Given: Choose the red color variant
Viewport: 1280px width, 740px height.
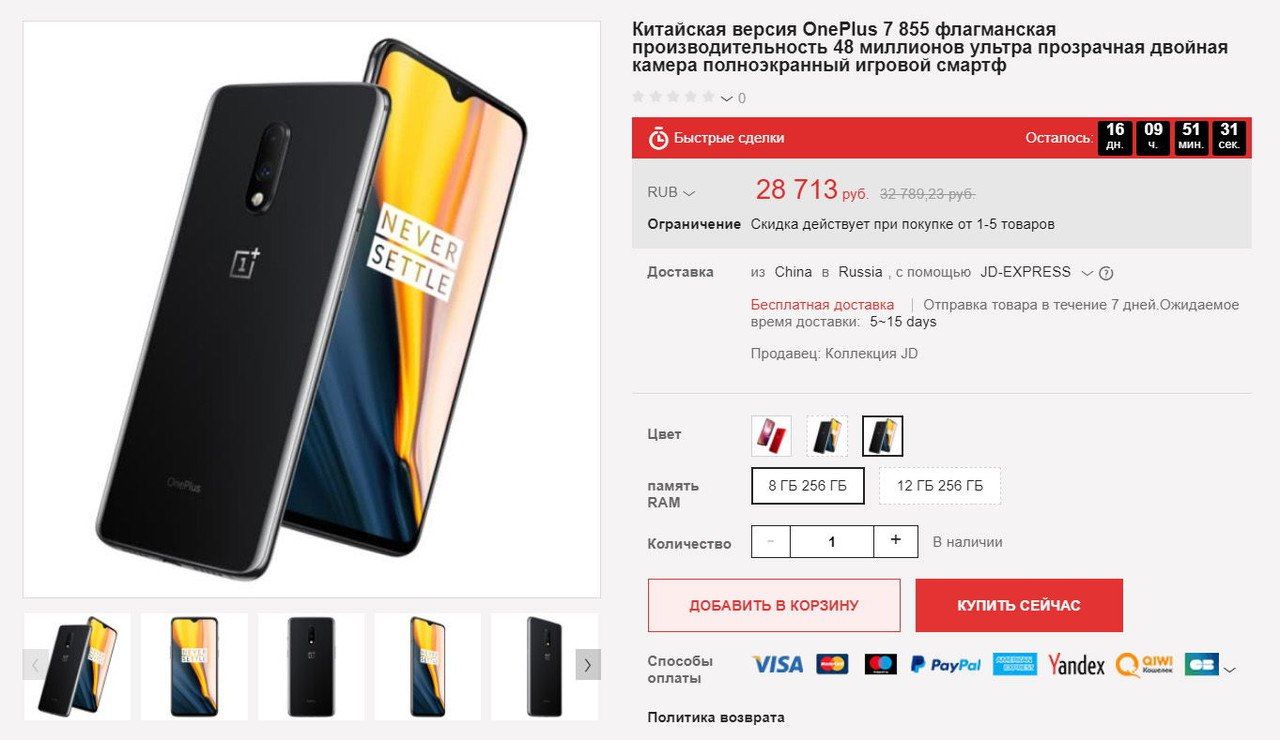Looking at the screenshot, I should [771, 436].
